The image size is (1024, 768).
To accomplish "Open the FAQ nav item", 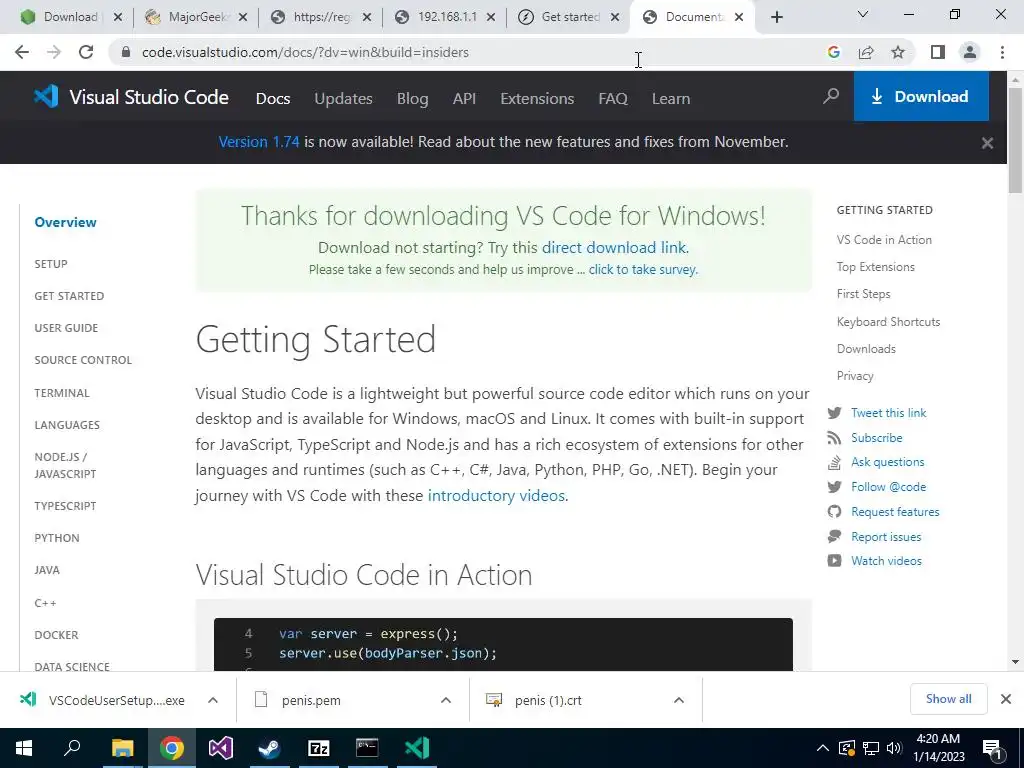I will click(613, 99).
